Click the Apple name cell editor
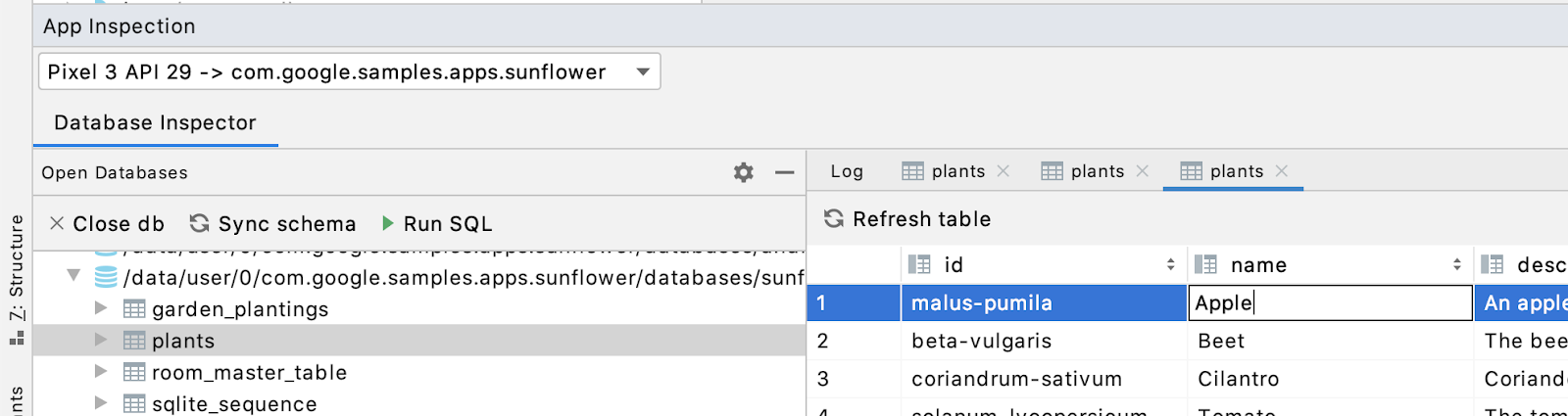 [x=1330, y=303]
